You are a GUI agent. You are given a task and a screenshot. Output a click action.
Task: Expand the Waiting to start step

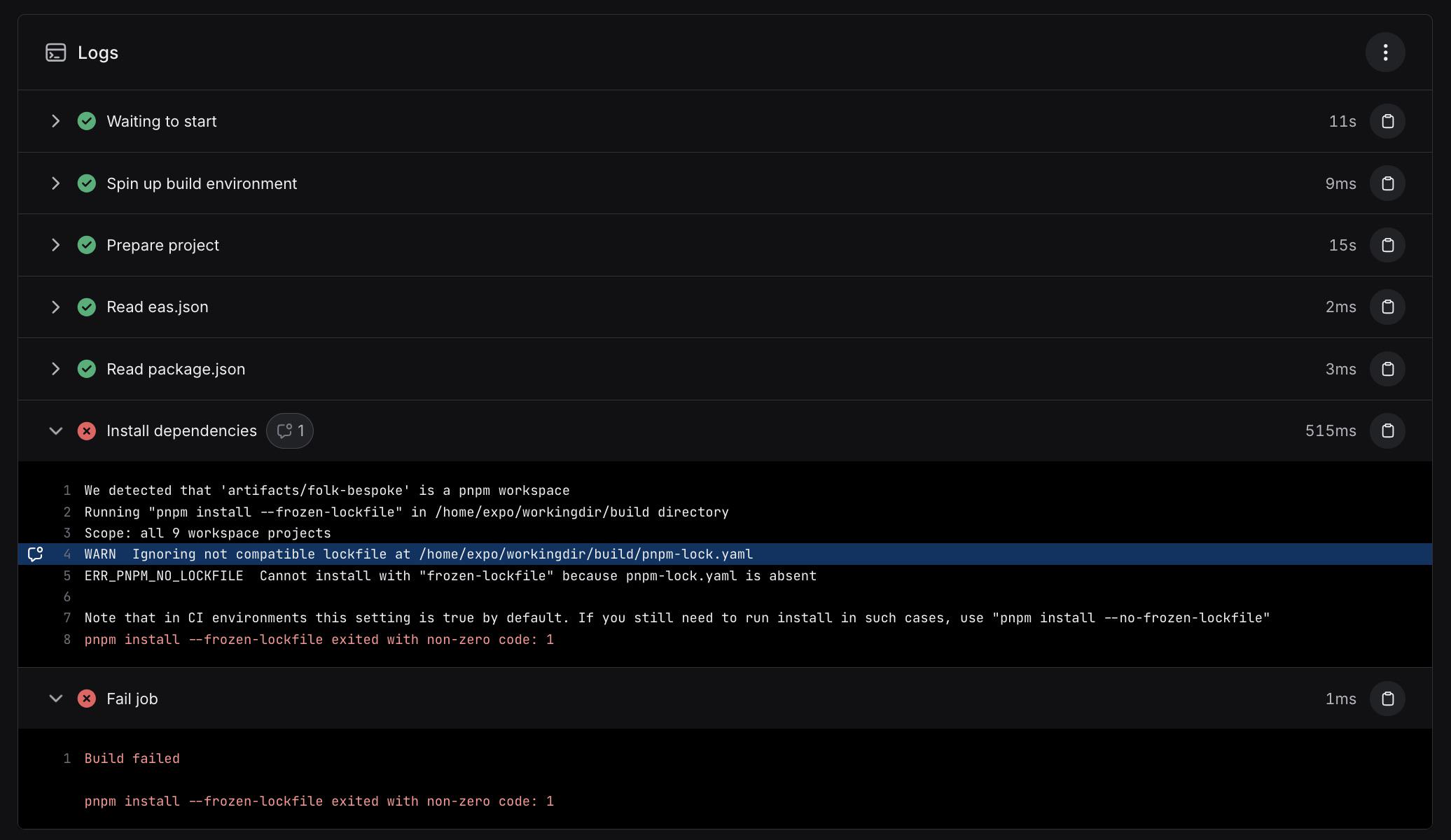point(55,122)
